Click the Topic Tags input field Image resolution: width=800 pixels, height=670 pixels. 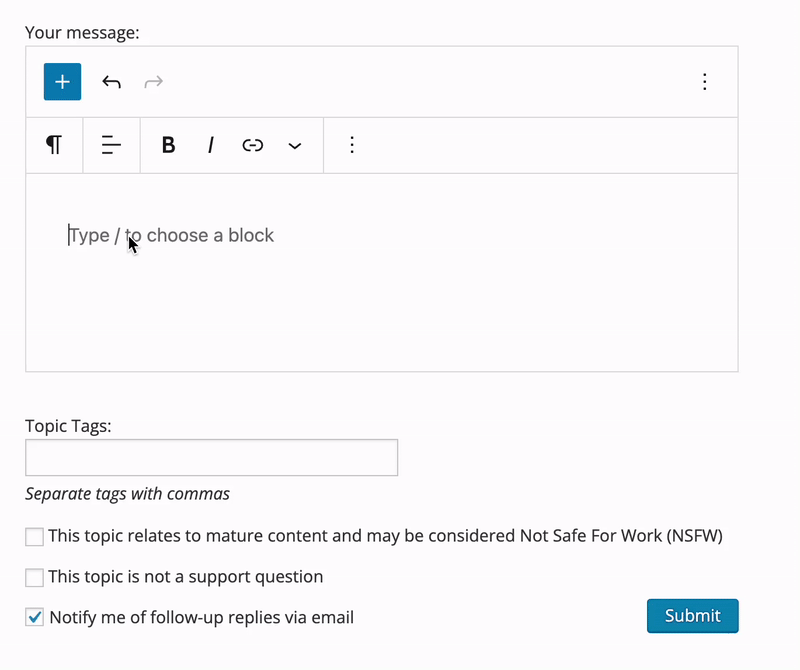211,457
